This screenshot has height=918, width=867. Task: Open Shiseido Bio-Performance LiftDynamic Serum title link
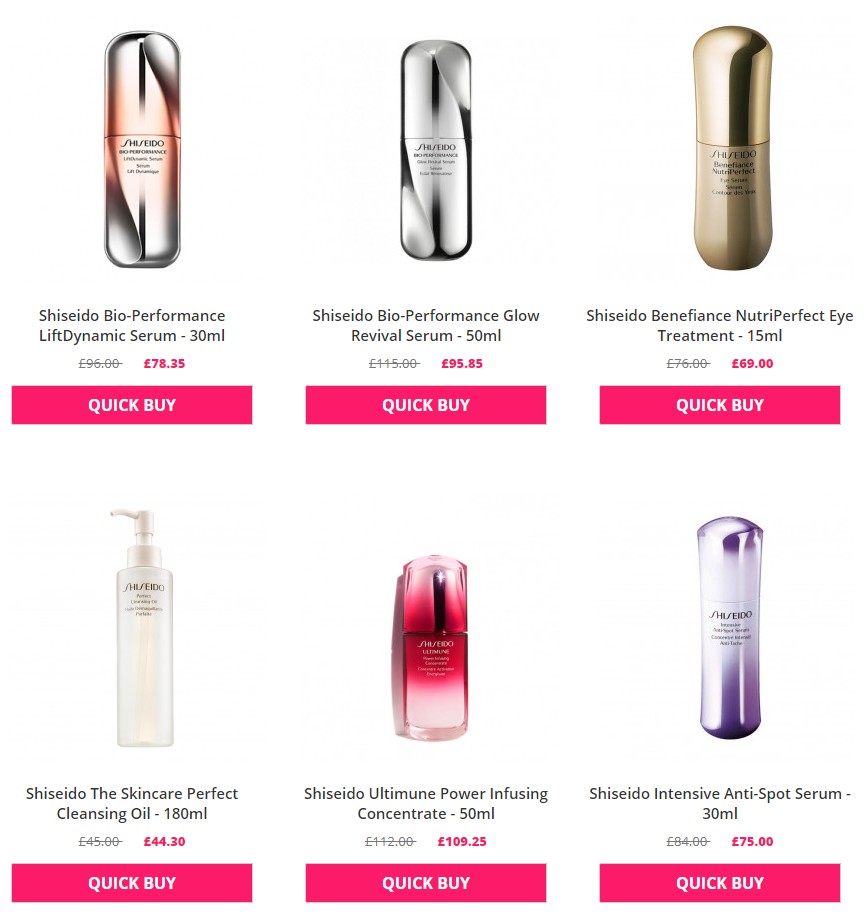click(132, 326)
